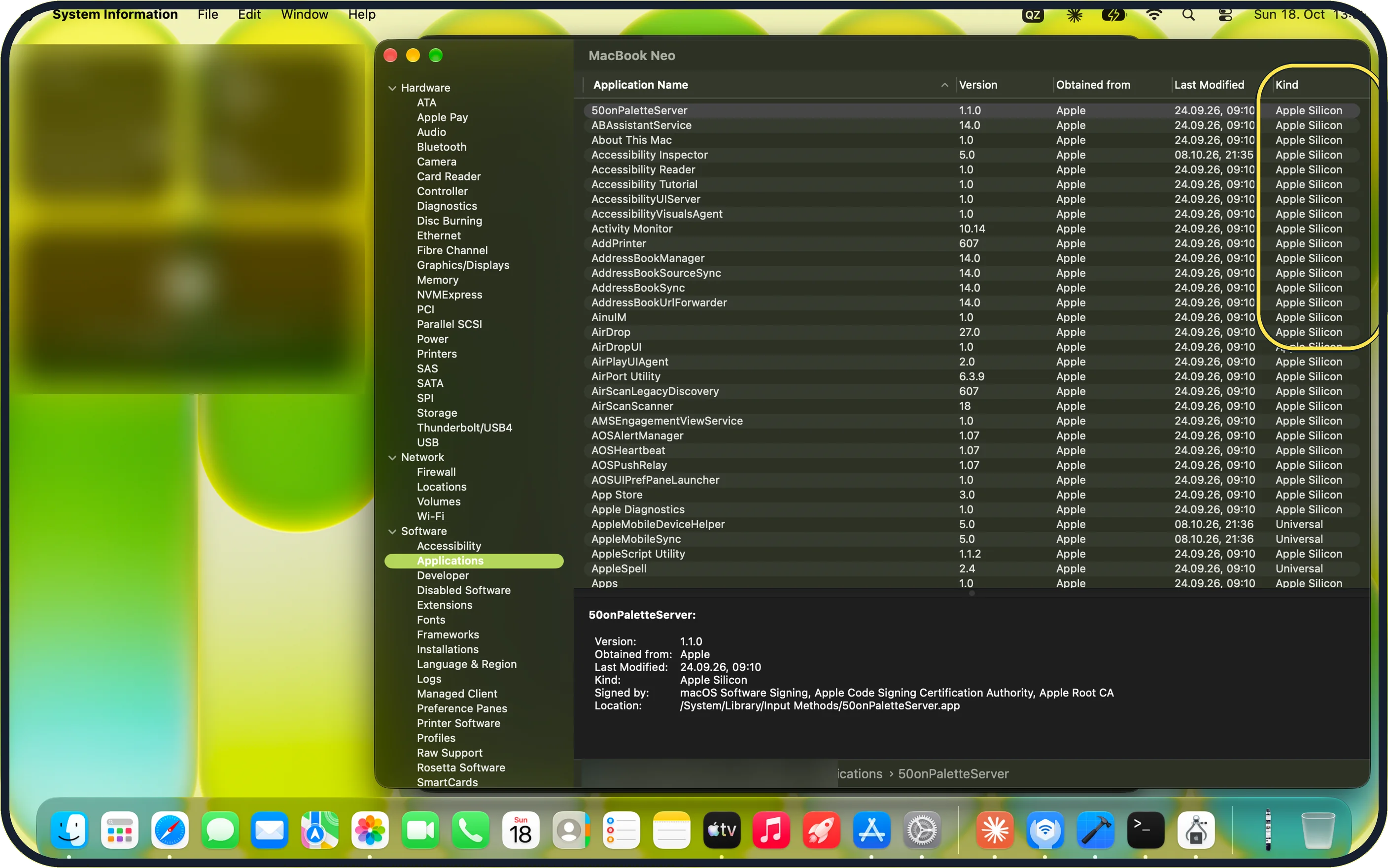The height and width of the screenshot is (868, 1388).
Task: Collapse the Hardware section
Action: click(x=392, y=88)
